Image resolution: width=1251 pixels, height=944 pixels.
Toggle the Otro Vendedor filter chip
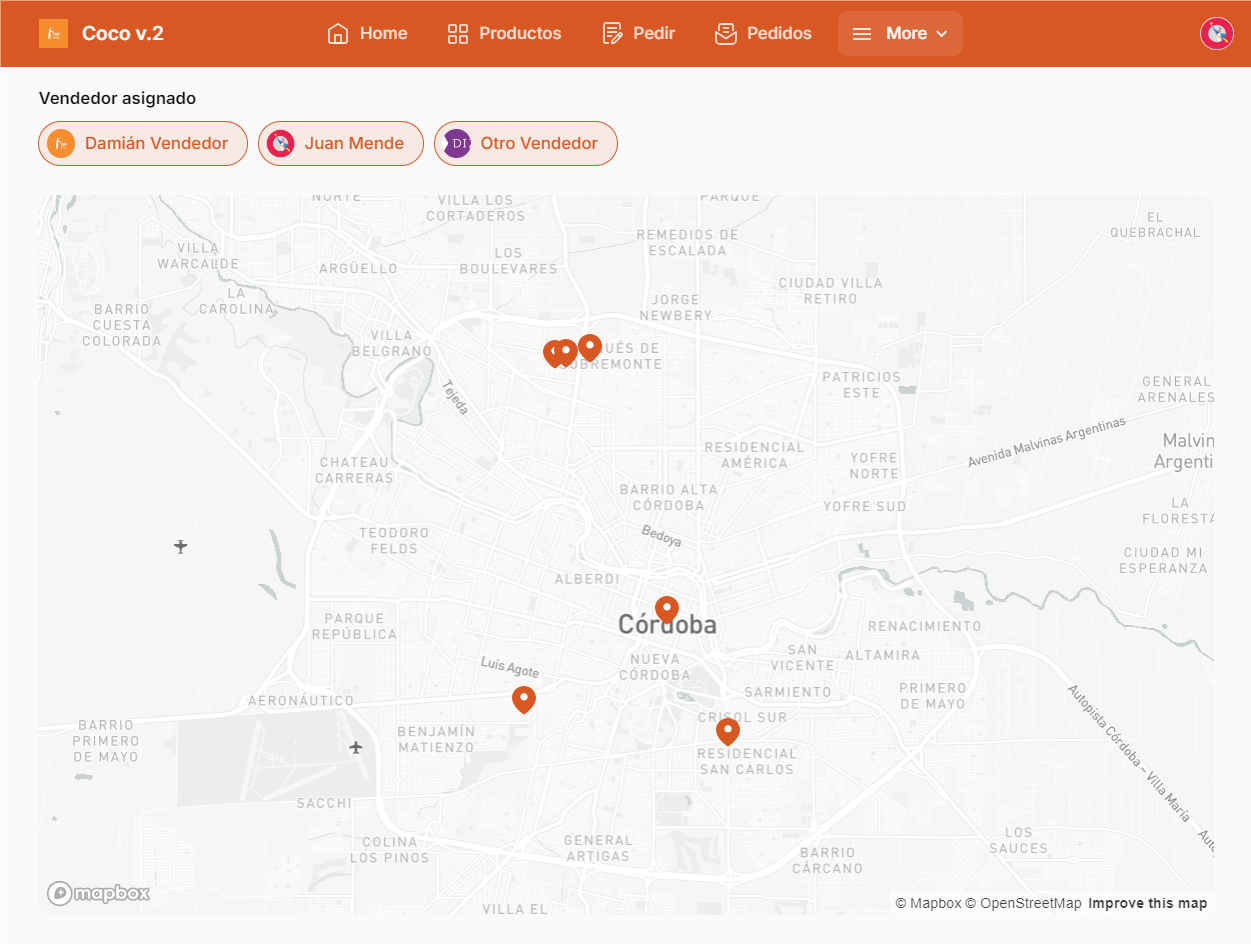point(525,143)
